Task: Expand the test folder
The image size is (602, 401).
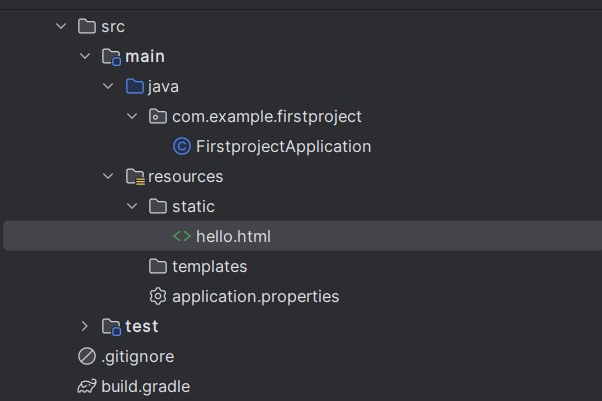Action: point(85,327)
